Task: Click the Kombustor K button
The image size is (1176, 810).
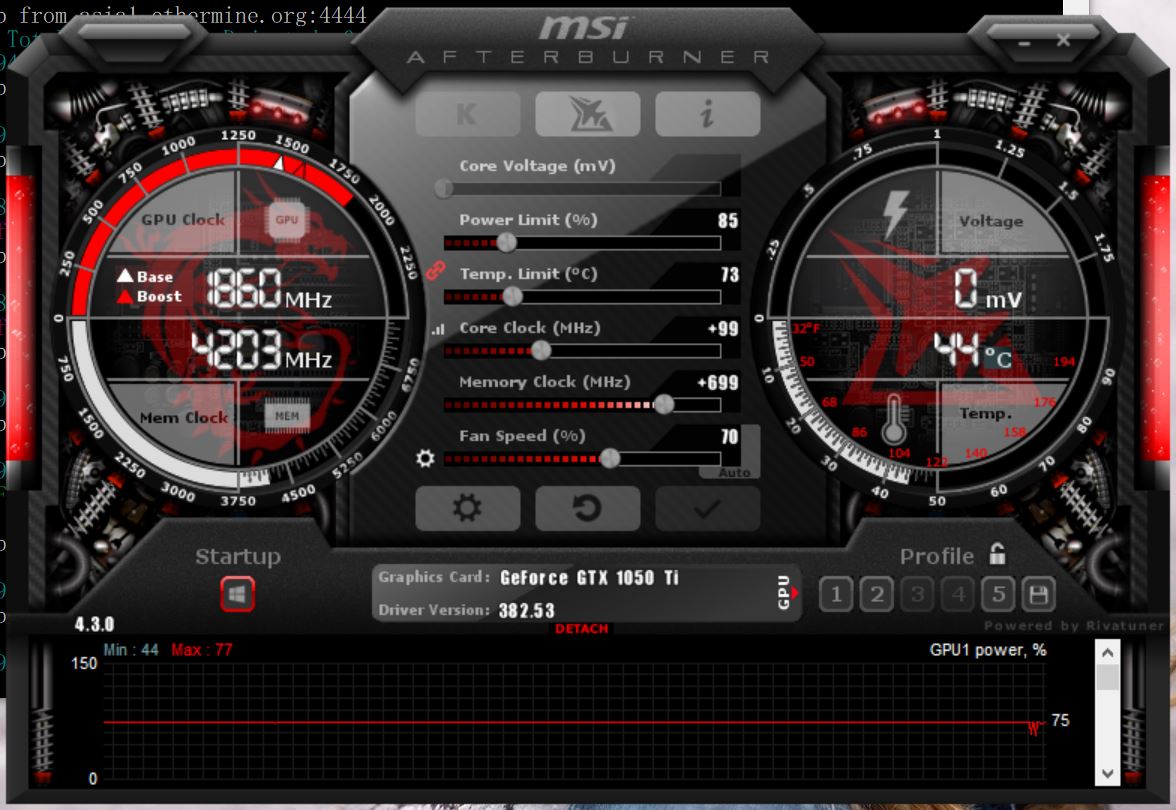Action: pyautogui.click(x=467, y=115)
